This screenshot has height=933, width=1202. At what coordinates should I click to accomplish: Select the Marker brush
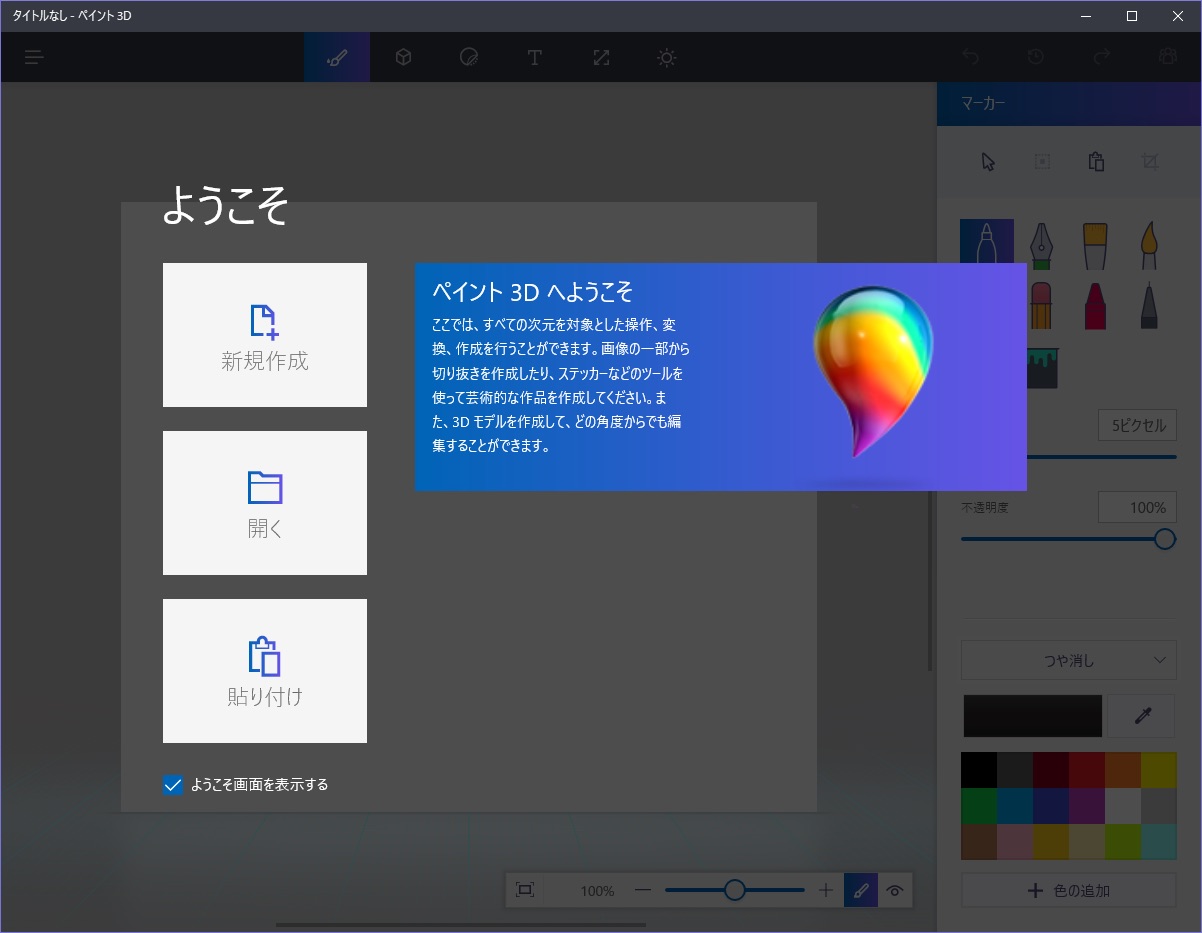click(987, 242)
